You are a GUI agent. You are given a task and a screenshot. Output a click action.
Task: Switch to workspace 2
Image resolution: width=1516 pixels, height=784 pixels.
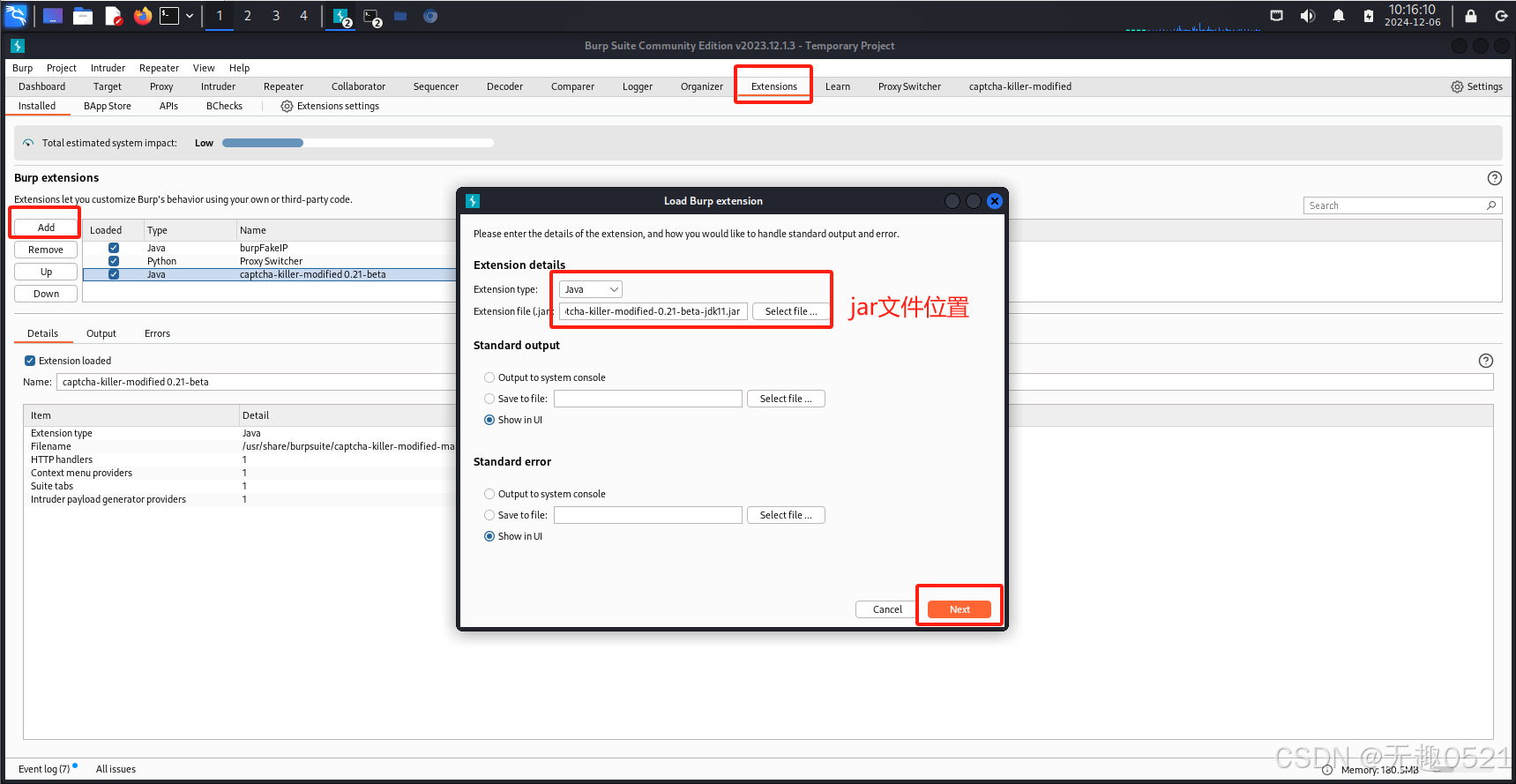point(248,16)
